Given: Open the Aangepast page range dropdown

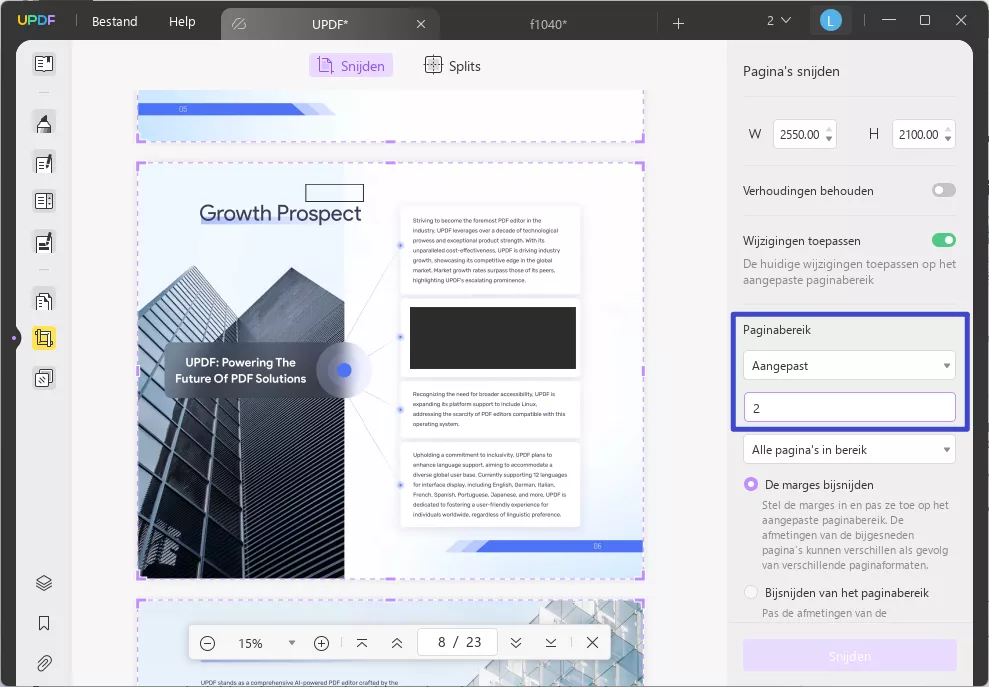Looking at the screenshot, I should coord(848,365).
